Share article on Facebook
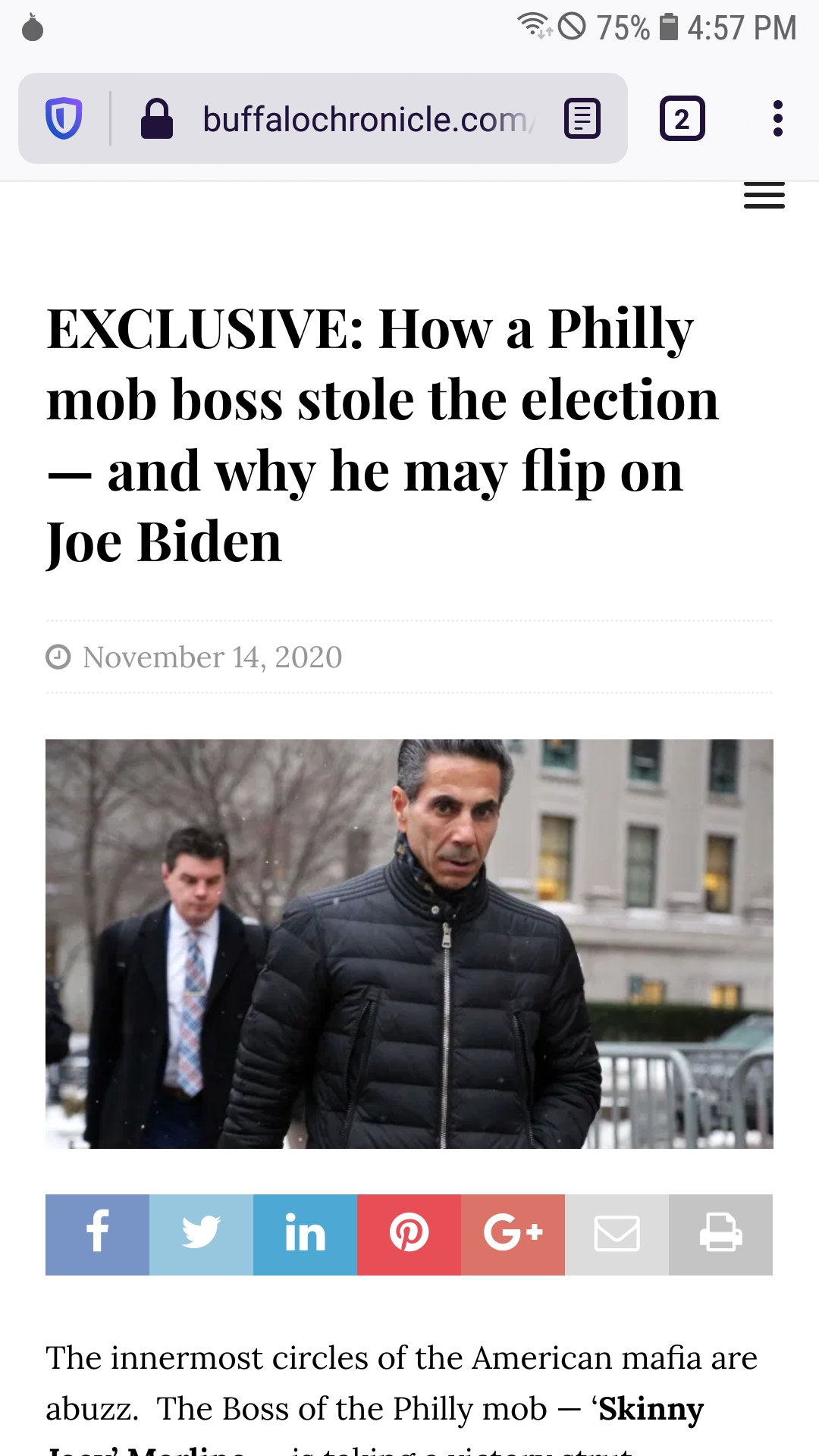This screenshot has width=819, height=1456. pos(97,1235)
